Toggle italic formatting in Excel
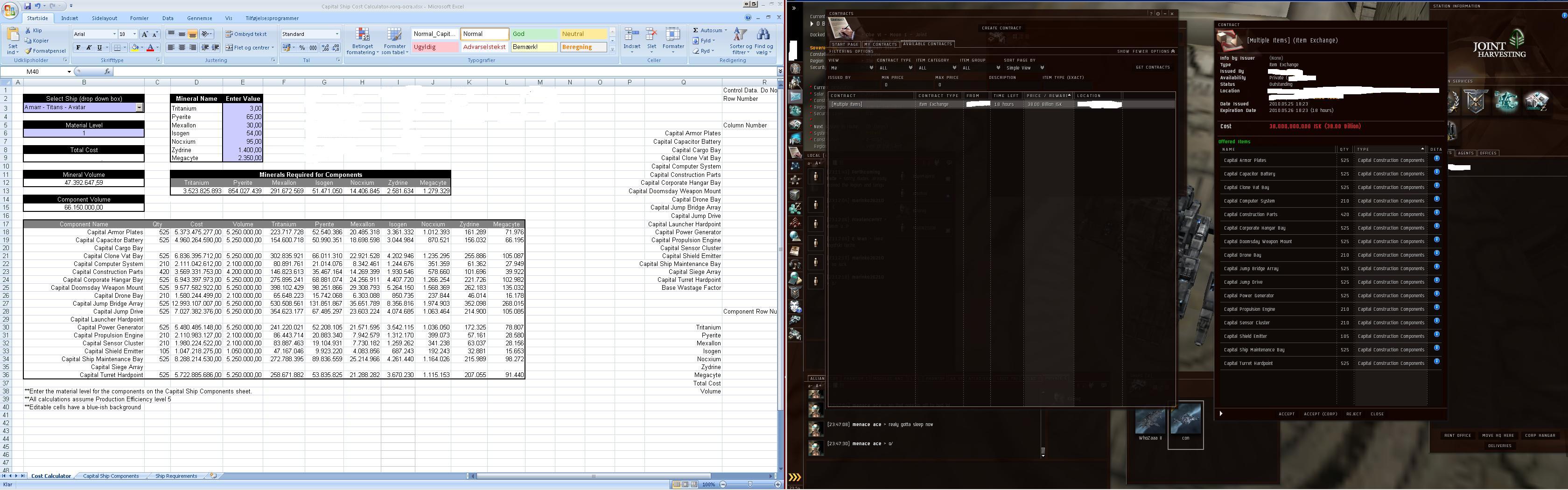1568x490 pixels. click(89, 48)
